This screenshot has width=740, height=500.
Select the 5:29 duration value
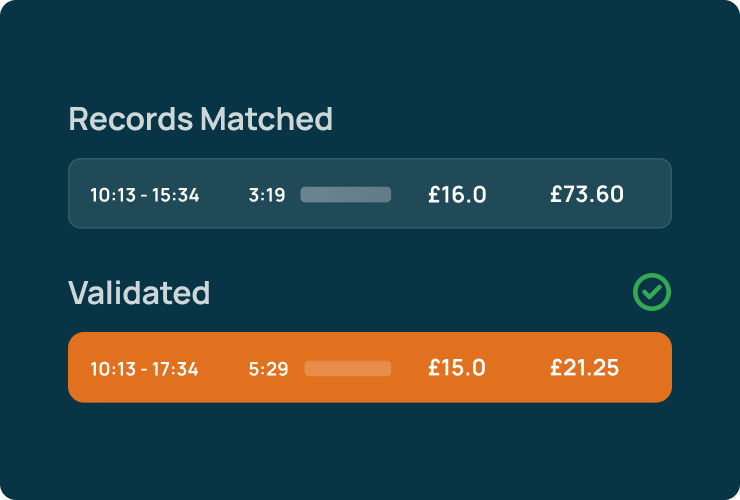269,369
